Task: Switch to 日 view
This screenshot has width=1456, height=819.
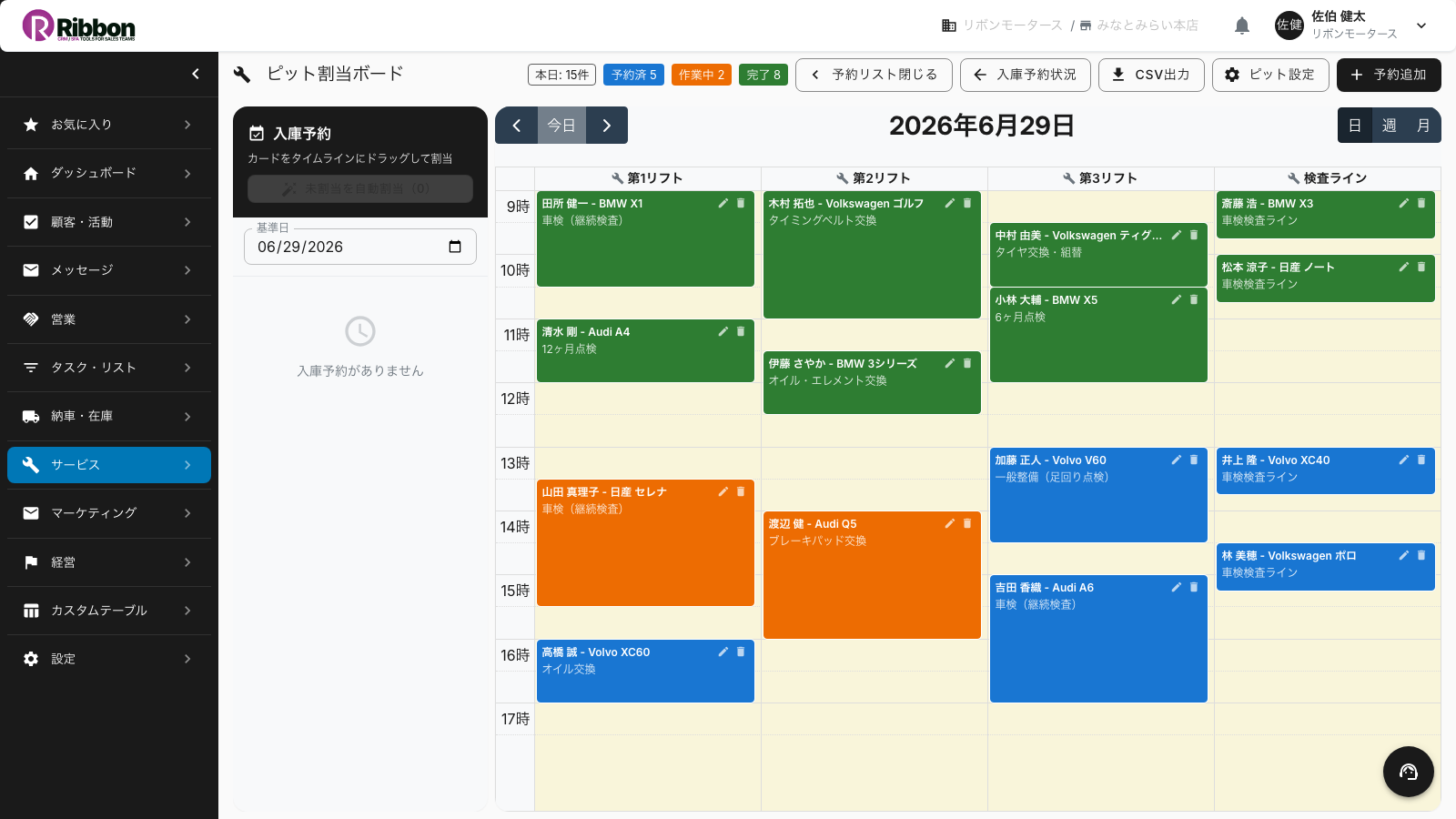Action: point(1355,126)
